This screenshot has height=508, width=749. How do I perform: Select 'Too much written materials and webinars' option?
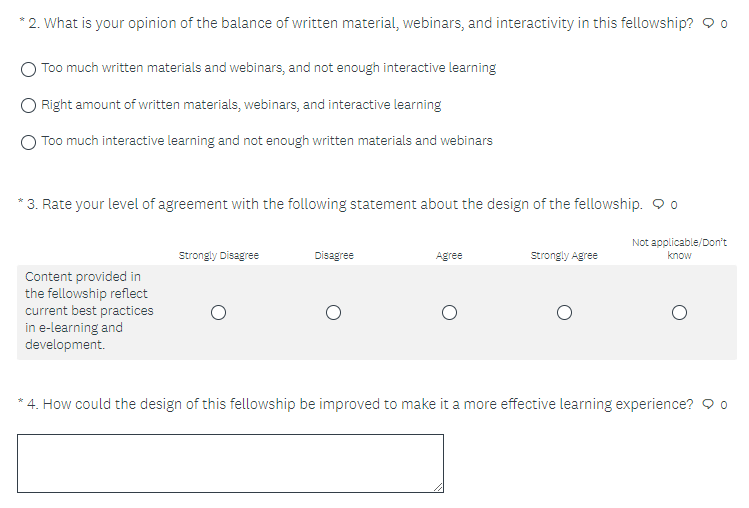(x=30, y=69)
